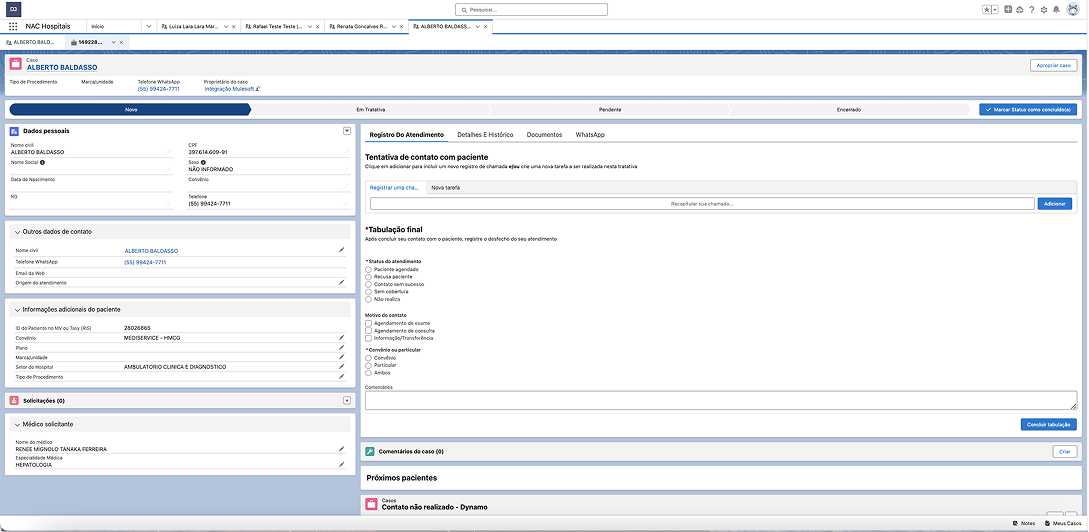The width and height of the screenshot is (1089, 532).
Task: Edit the Plano field pencil
Action: coord(341,347)
